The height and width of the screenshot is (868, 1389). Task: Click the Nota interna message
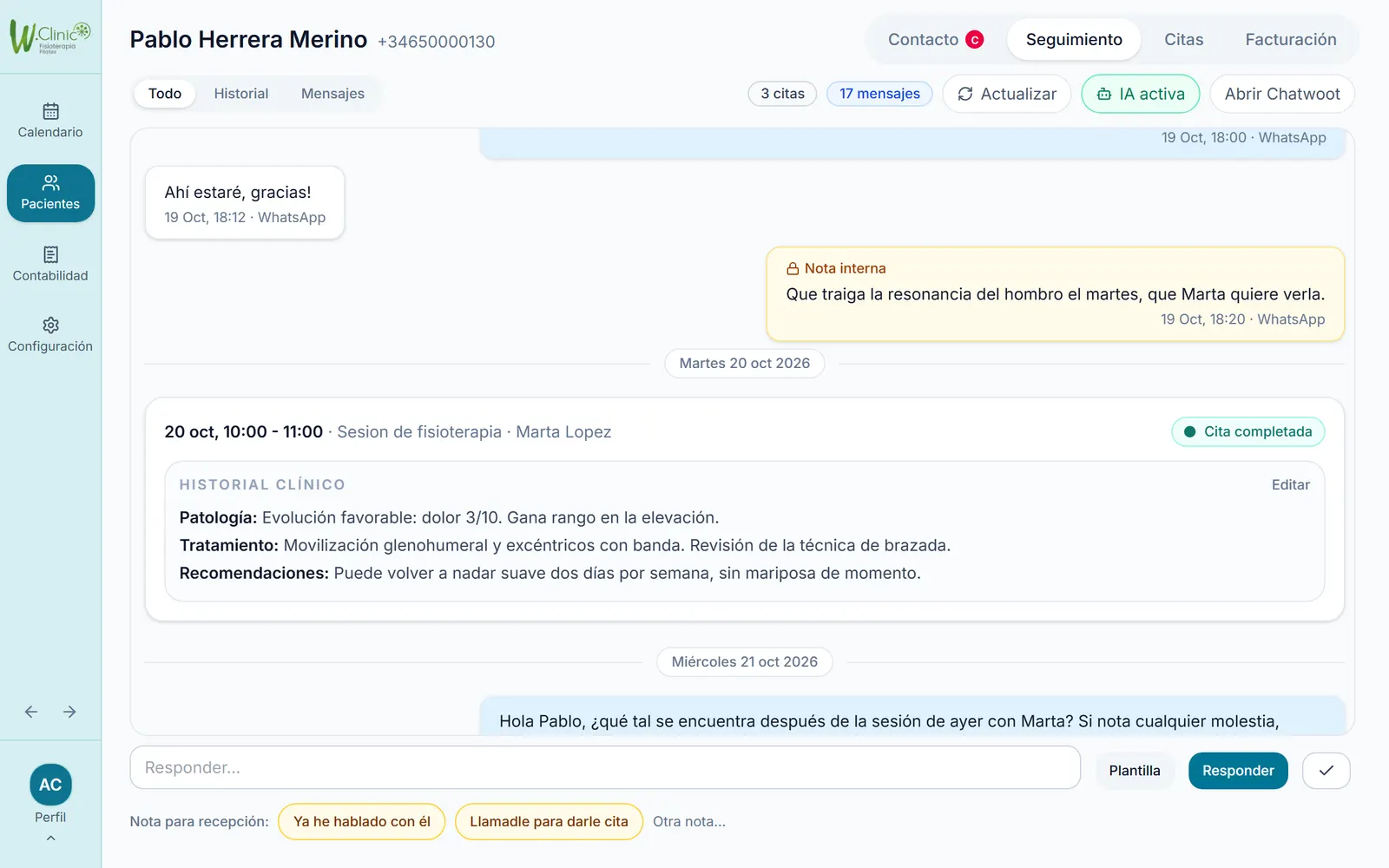(x=1055, y=294)
